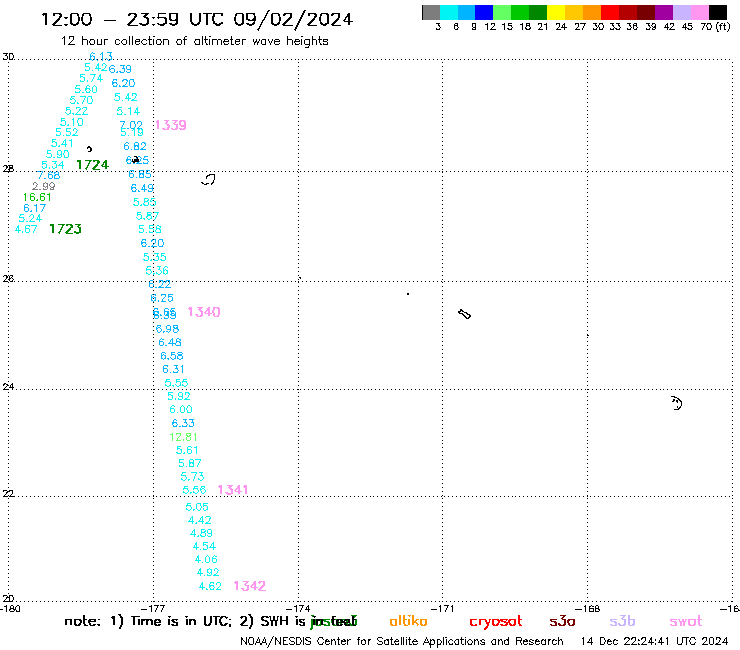Click the 30 latitude axis label
The width and height of the screenshot is (740, 650).
click(x=8, y=57)
